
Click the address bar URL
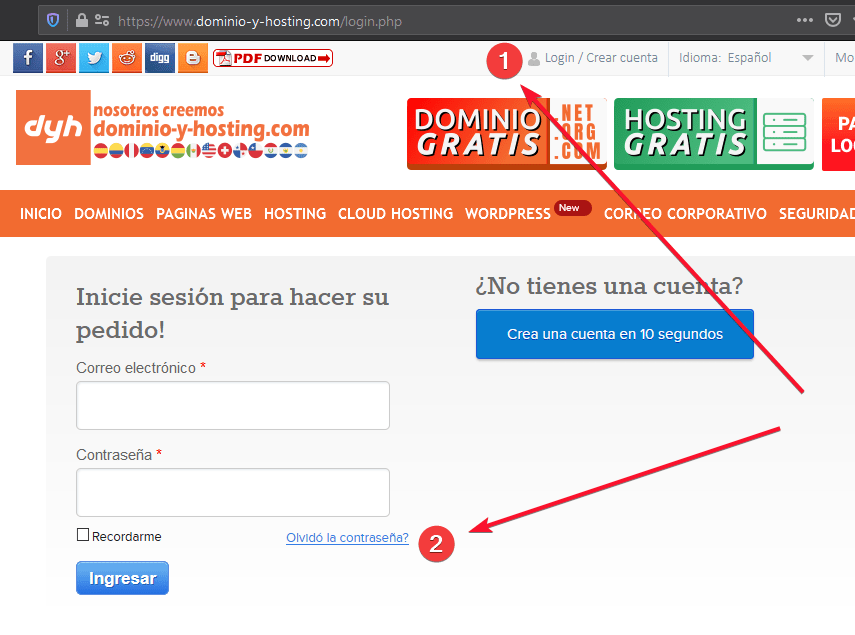tap(260, 21)
